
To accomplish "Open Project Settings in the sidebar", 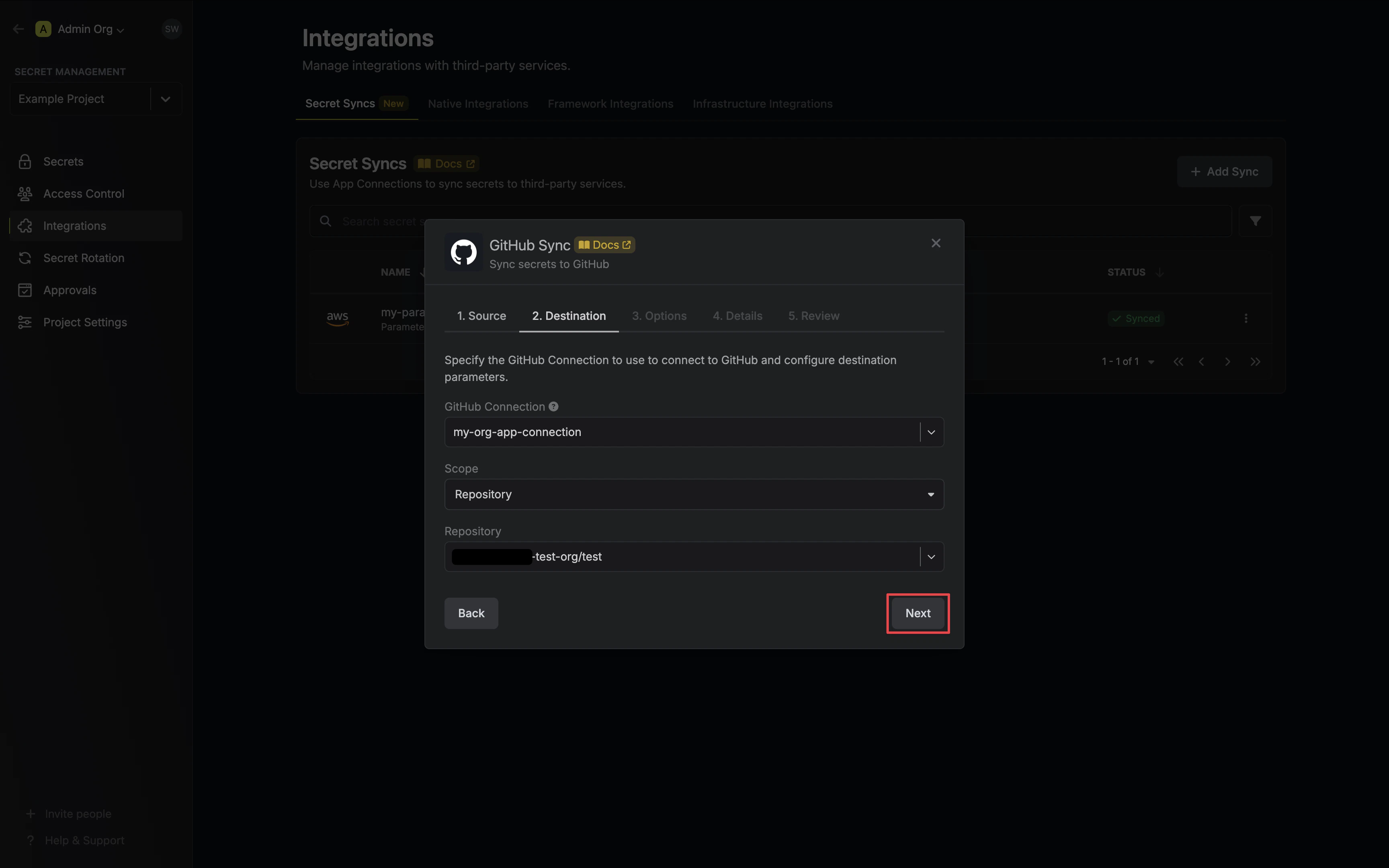I will (x=96, y=322).
